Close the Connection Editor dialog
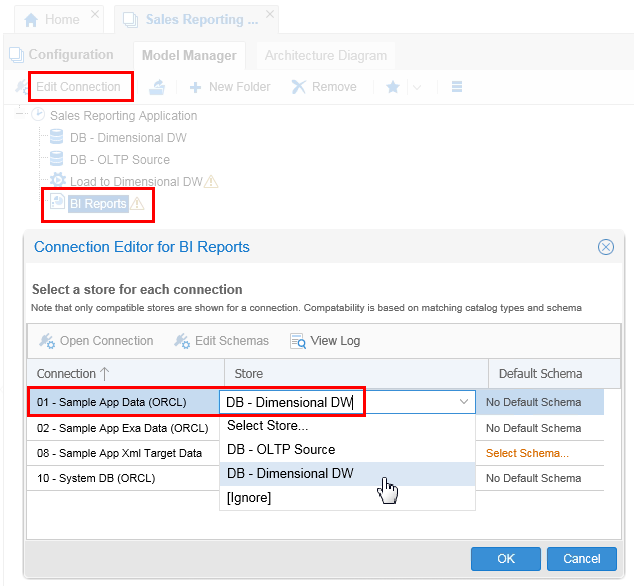634x586 pixels. (x=605, y=247)
